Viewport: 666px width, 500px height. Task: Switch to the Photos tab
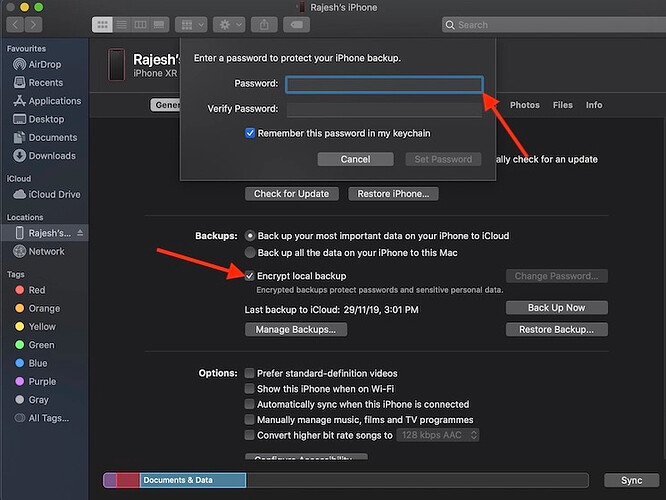[x=524, y=105]
